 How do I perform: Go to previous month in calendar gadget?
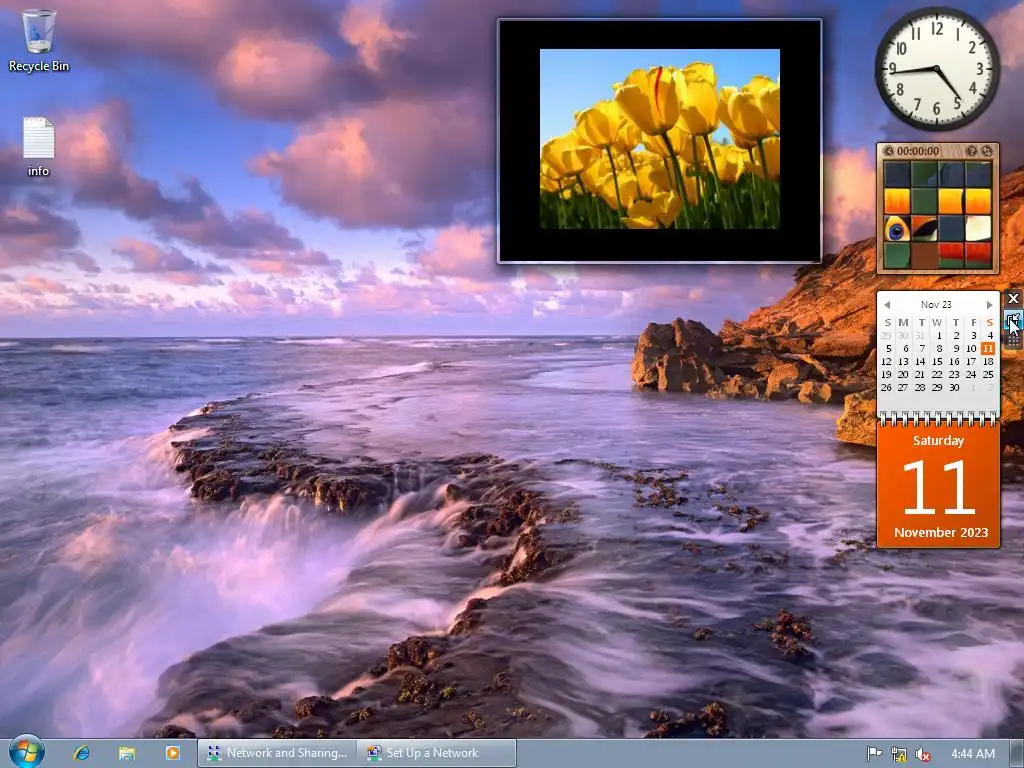(887, 304)
